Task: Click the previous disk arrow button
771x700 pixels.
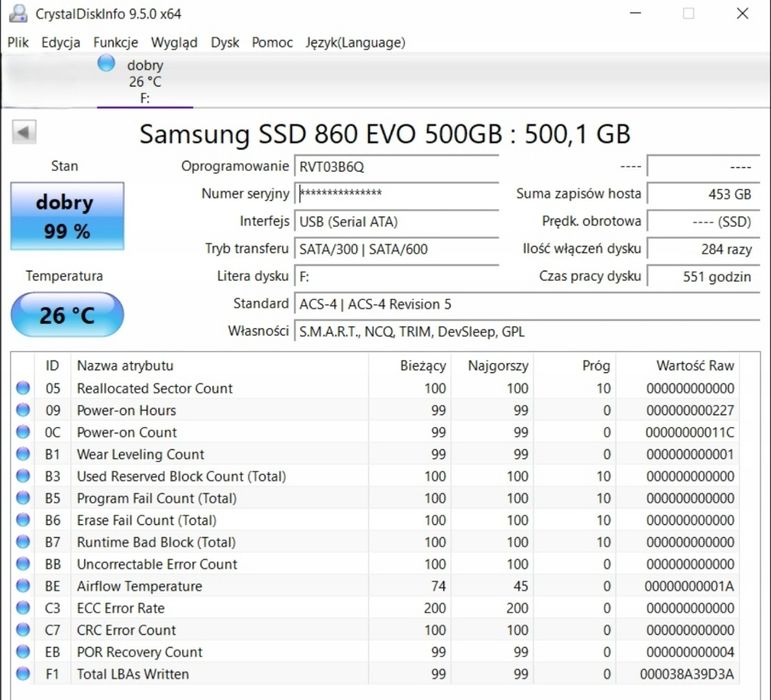Action: [x=24, y=132]
